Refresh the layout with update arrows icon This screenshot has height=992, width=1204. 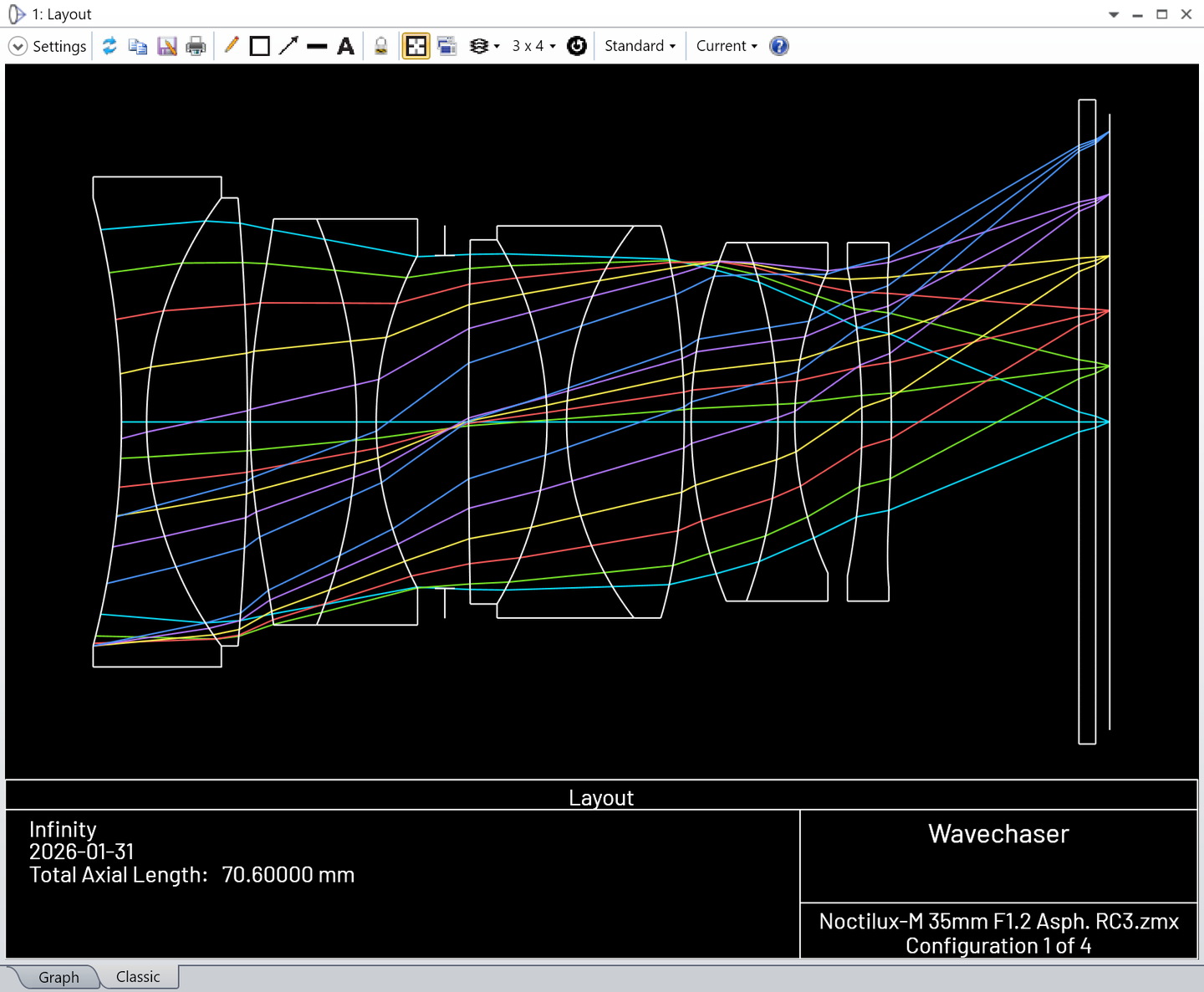tap(110, 46)
